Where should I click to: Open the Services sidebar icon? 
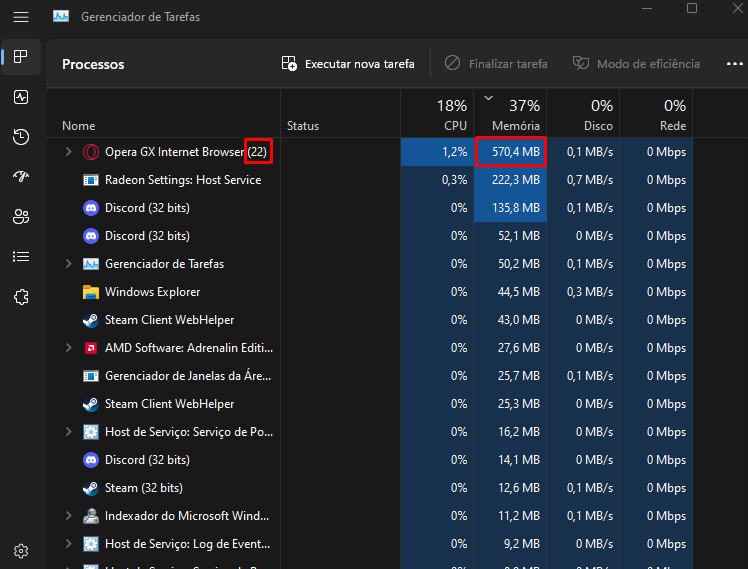pyautogui.click(x=21, y=297)
